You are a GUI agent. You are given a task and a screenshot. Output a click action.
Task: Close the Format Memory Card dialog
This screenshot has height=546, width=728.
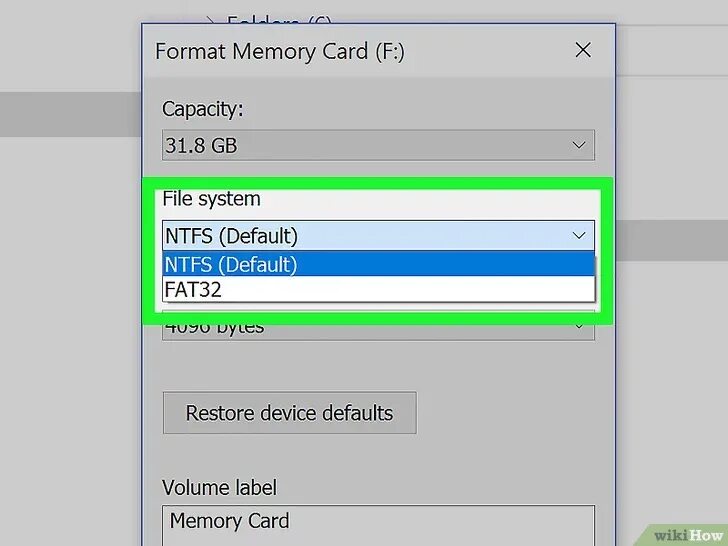point(583,50)
